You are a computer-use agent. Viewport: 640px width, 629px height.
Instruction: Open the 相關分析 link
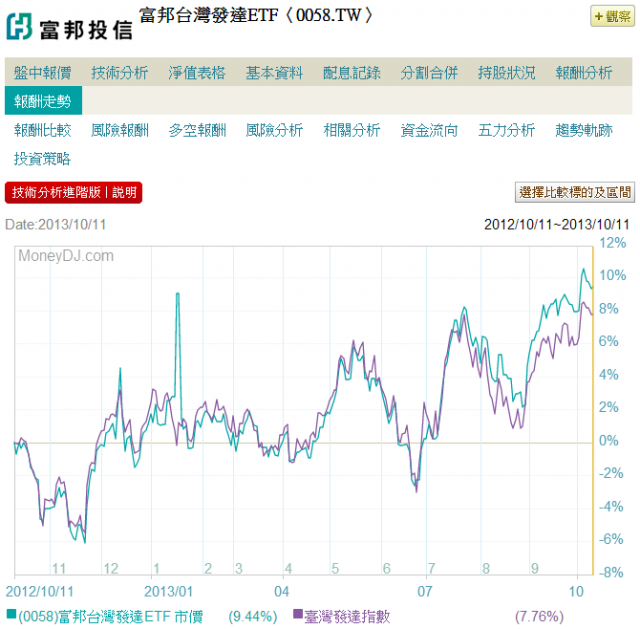[352, 131]
